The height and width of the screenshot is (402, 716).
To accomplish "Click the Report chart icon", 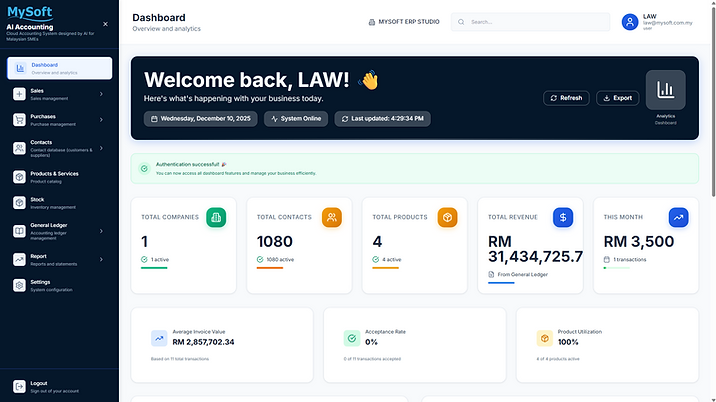I will (x=19, y=259).
